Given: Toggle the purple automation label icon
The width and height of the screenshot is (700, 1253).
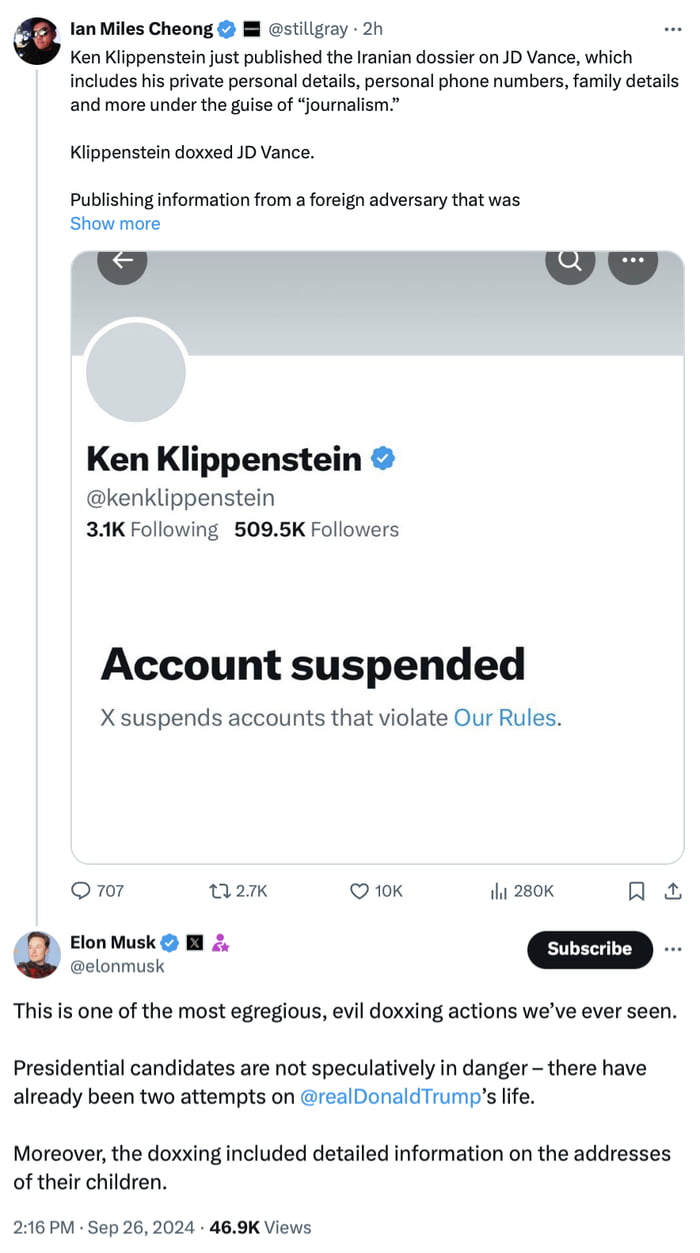Looking at the screenshot, I should [x=220, y=941].
